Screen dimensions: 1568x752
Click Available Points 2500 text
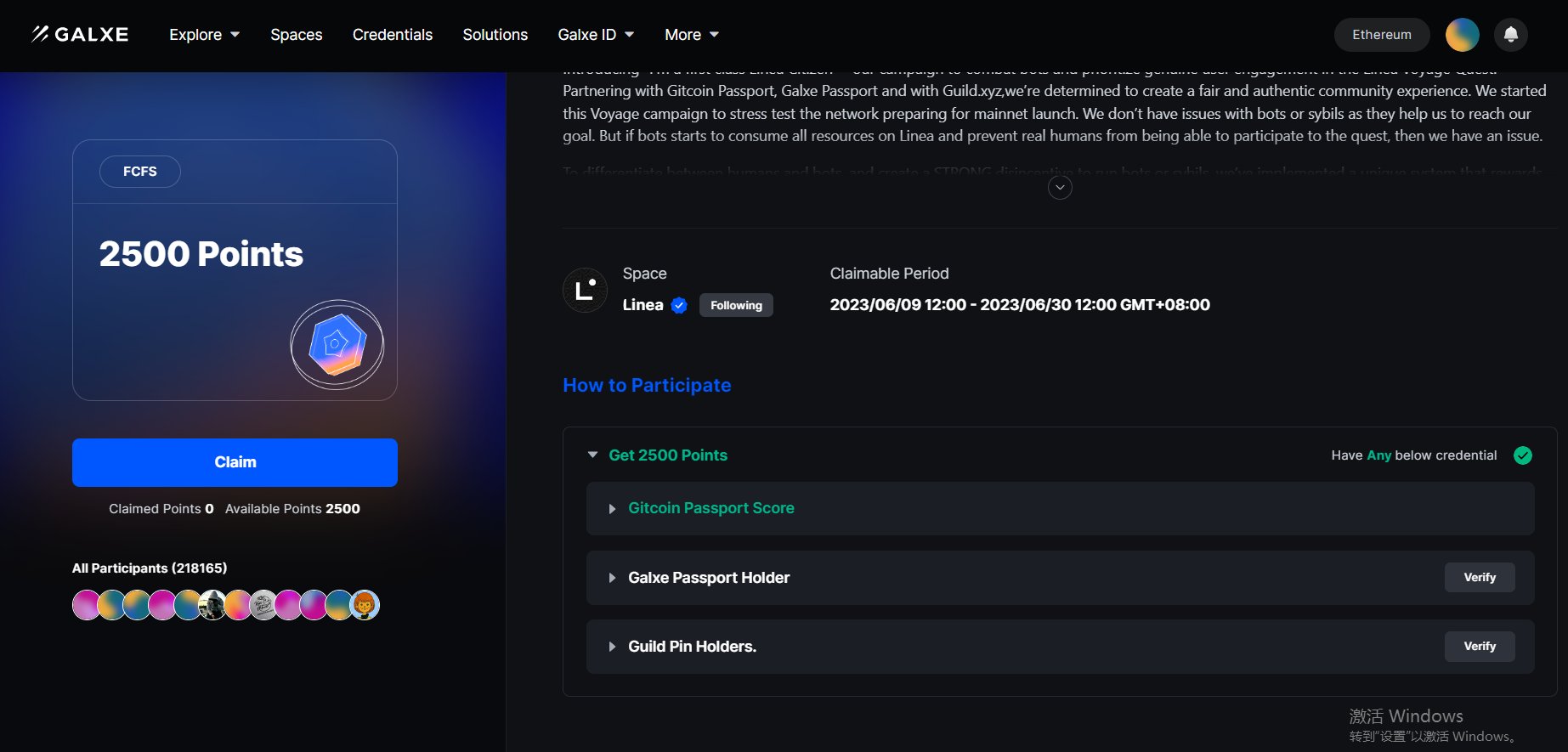click(292, 508)
